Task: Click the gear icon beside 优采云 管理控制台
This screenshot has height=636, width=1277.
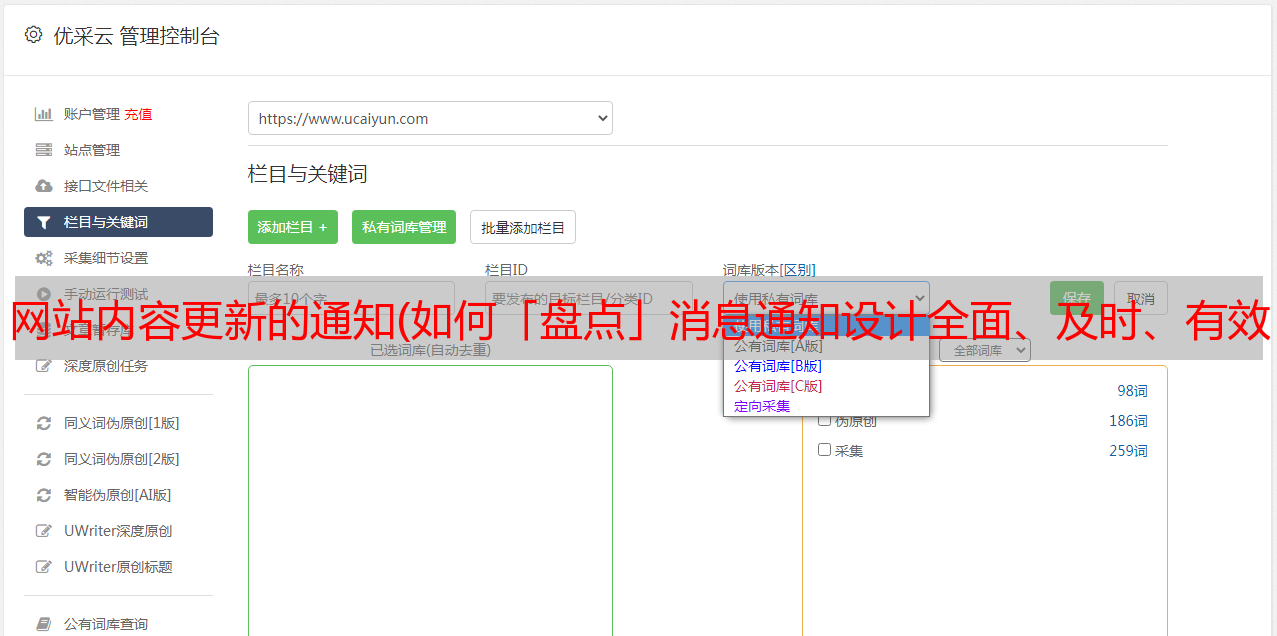Action: (x=34, y=35)
